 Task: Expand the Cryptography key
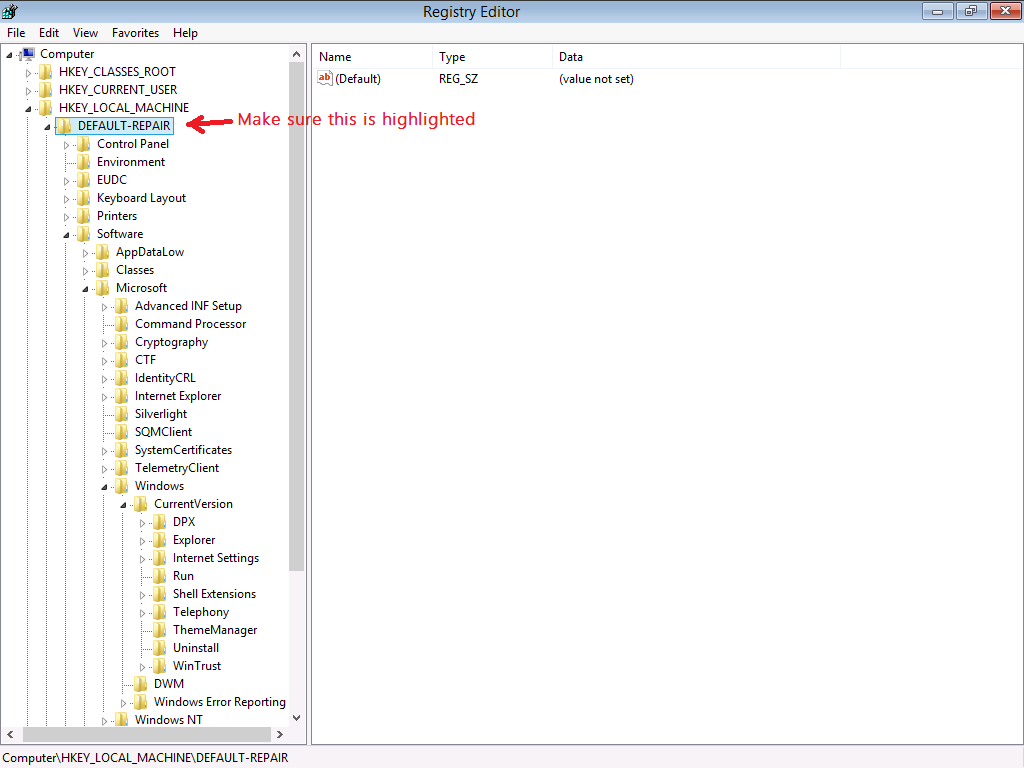coord(105,342)
